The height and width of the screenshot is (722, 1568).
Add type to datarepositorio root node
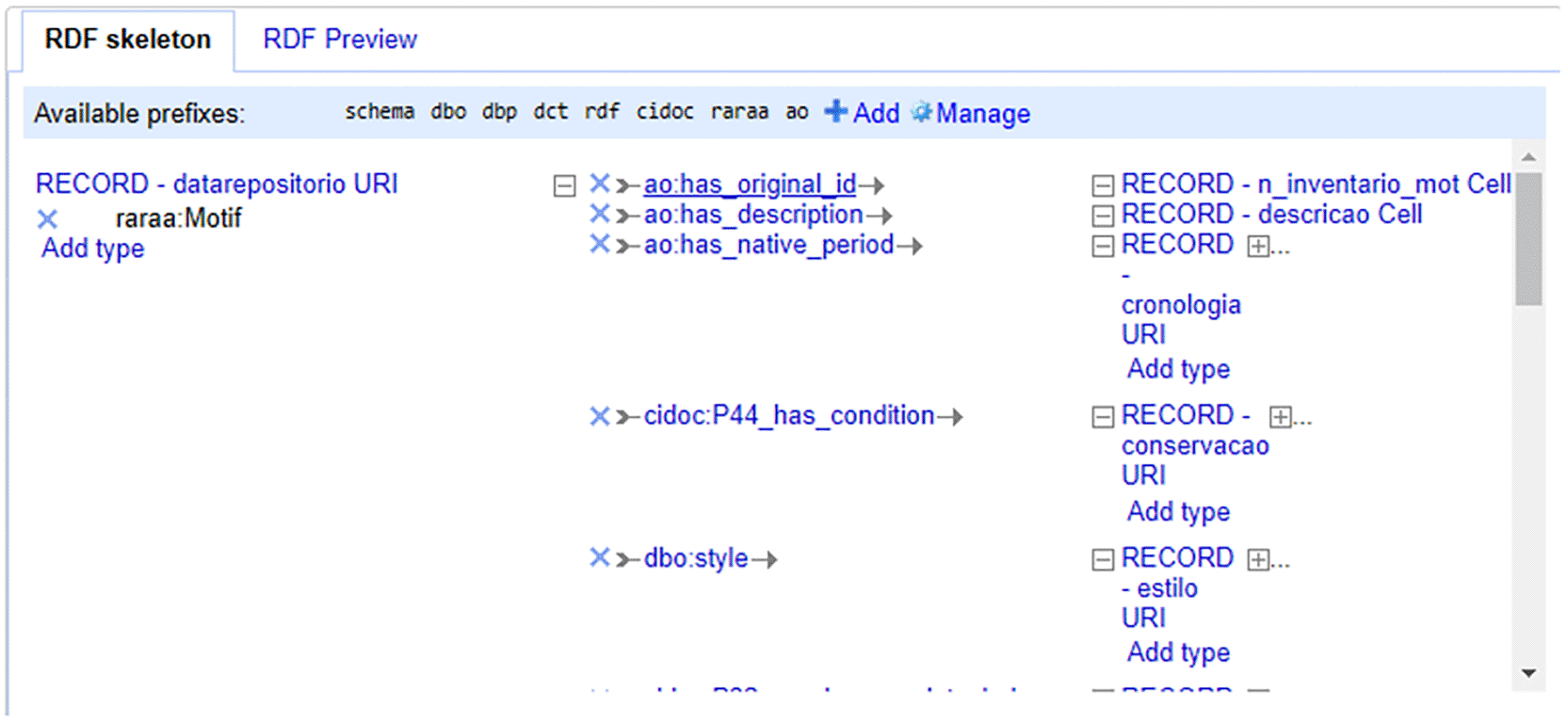tap(92, 249)
